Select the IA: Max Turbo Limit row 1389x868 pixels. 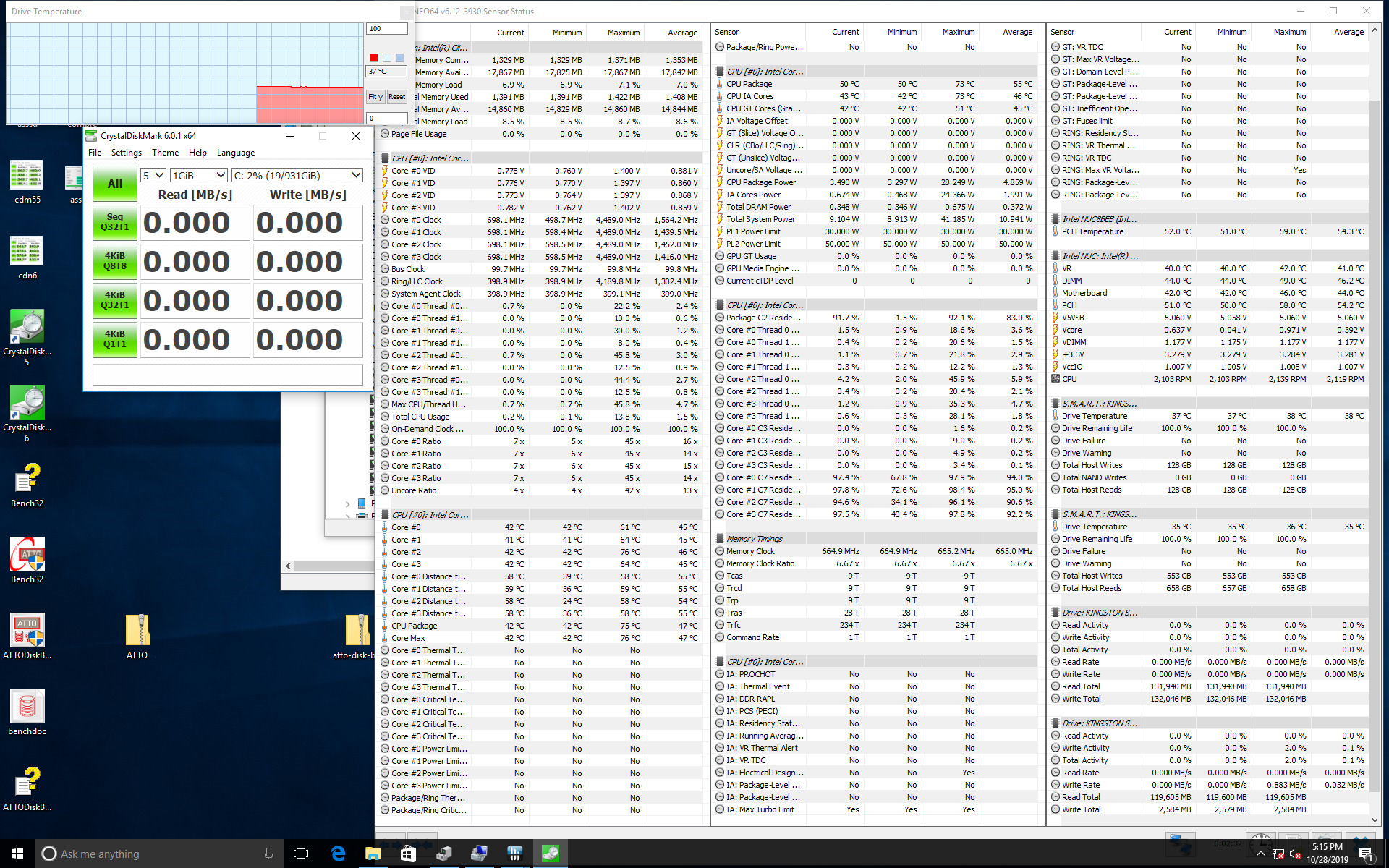877,809
